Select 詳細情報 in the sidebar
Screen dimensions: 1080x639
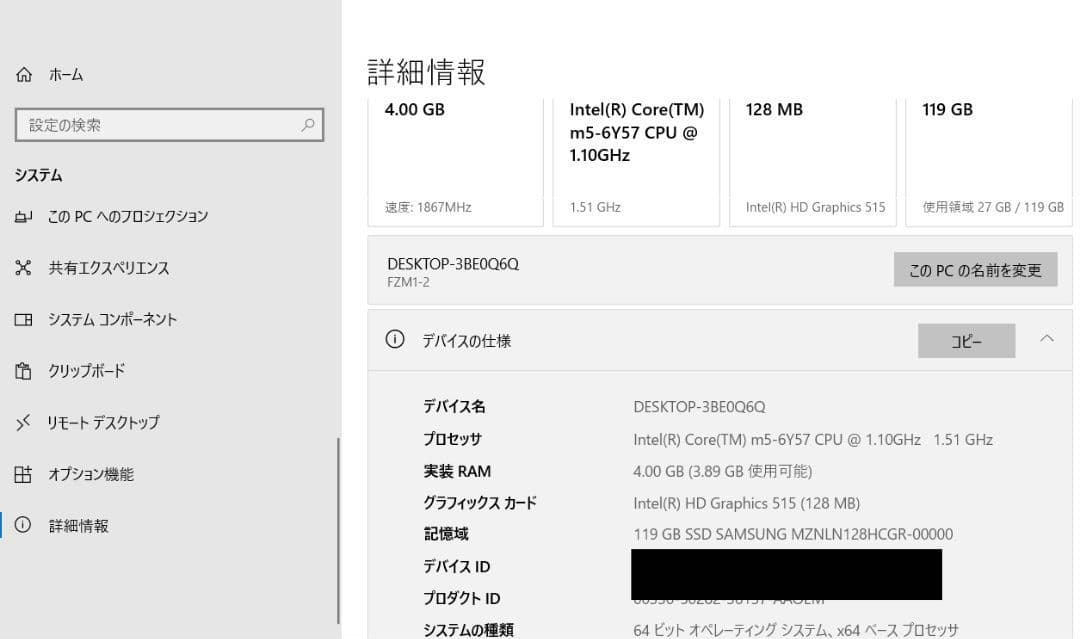78,525
